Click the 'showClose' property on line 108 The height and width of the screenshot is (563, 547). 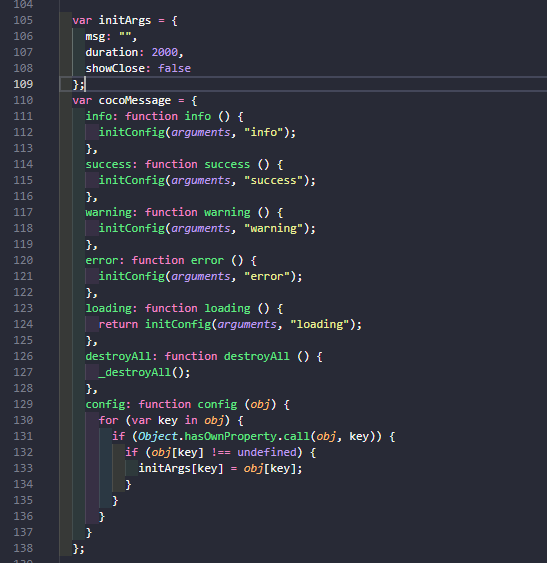pos(115,68)
